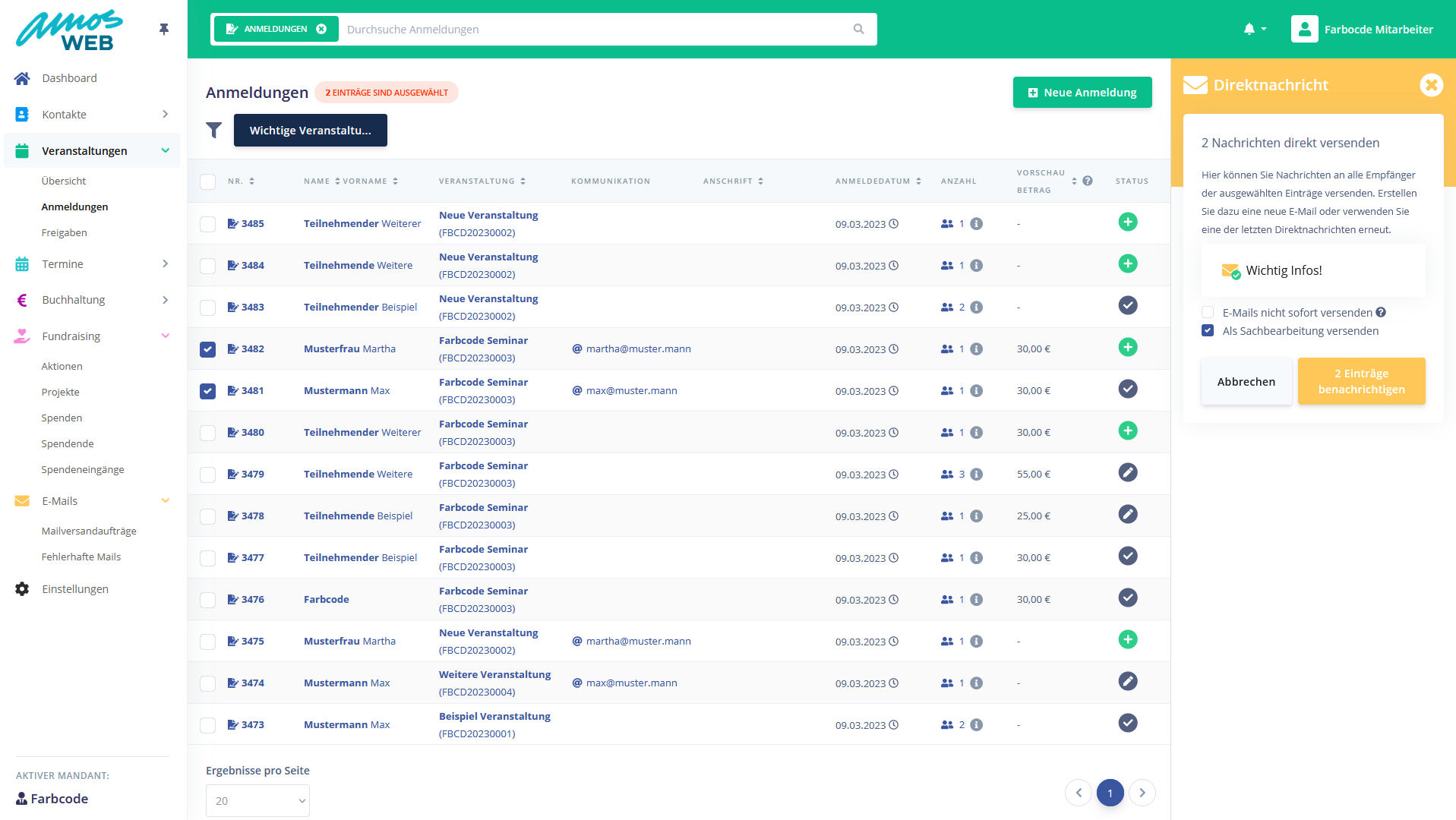Screen dimensions: 1456x820
Task: Click the Durchsuche Anmeldungen search field
Action: (x=592, y=30)
